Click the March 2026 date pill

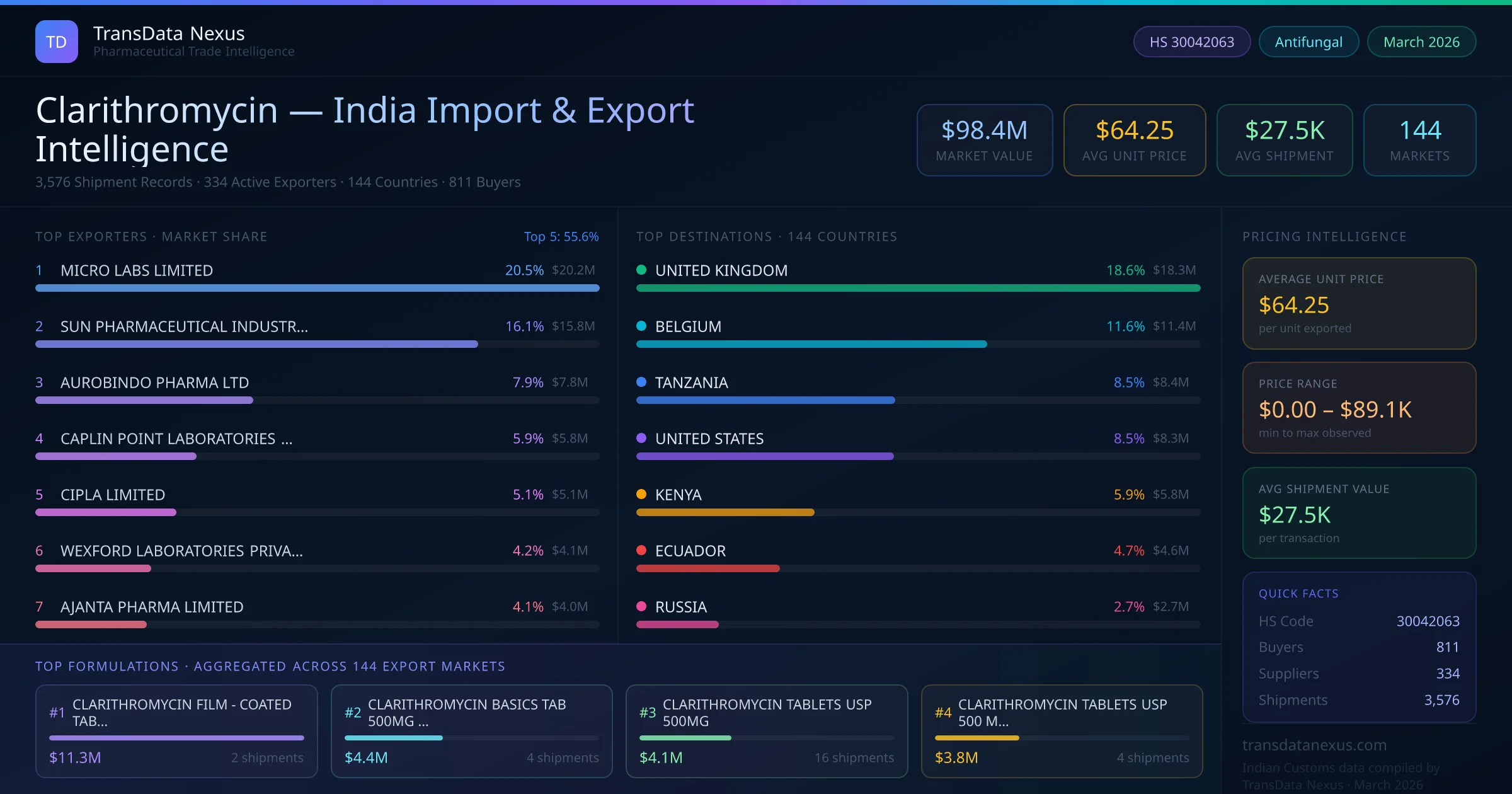(1421, 42)
